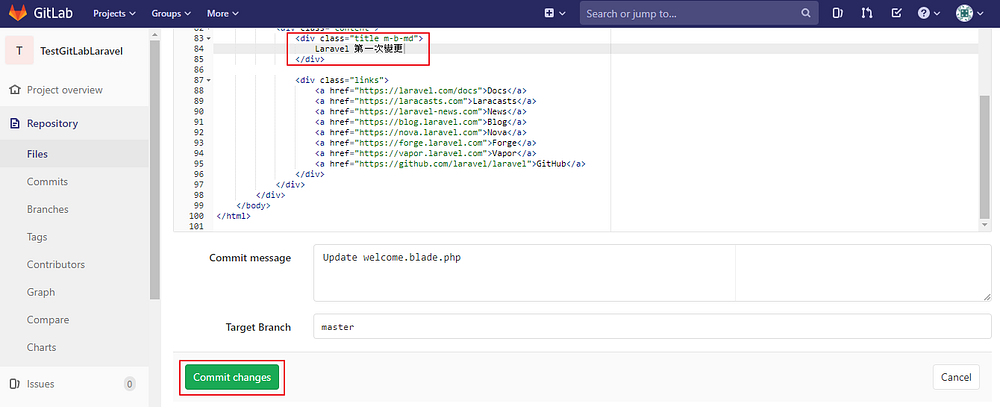Click the editor scrollbar down arrow

coord(985,225)
